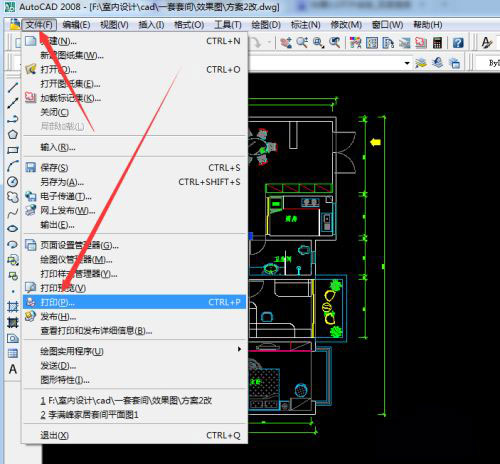This screenshot has height=464, width=500.
Task: Click the Text Style icon
Action: [487, 43]
